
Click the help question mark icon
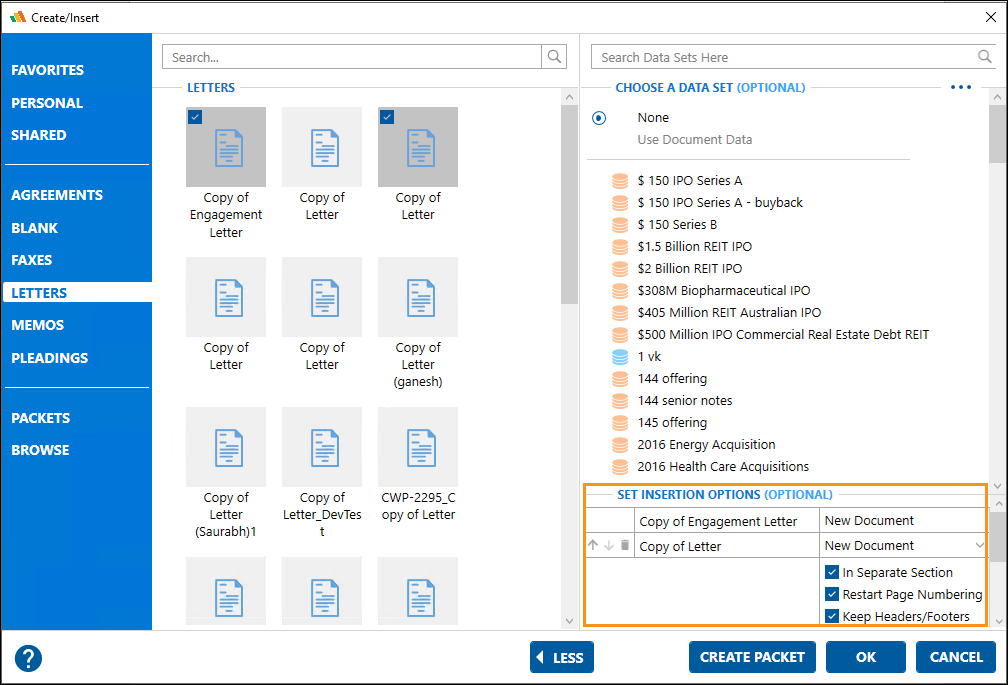click(28, 658)
